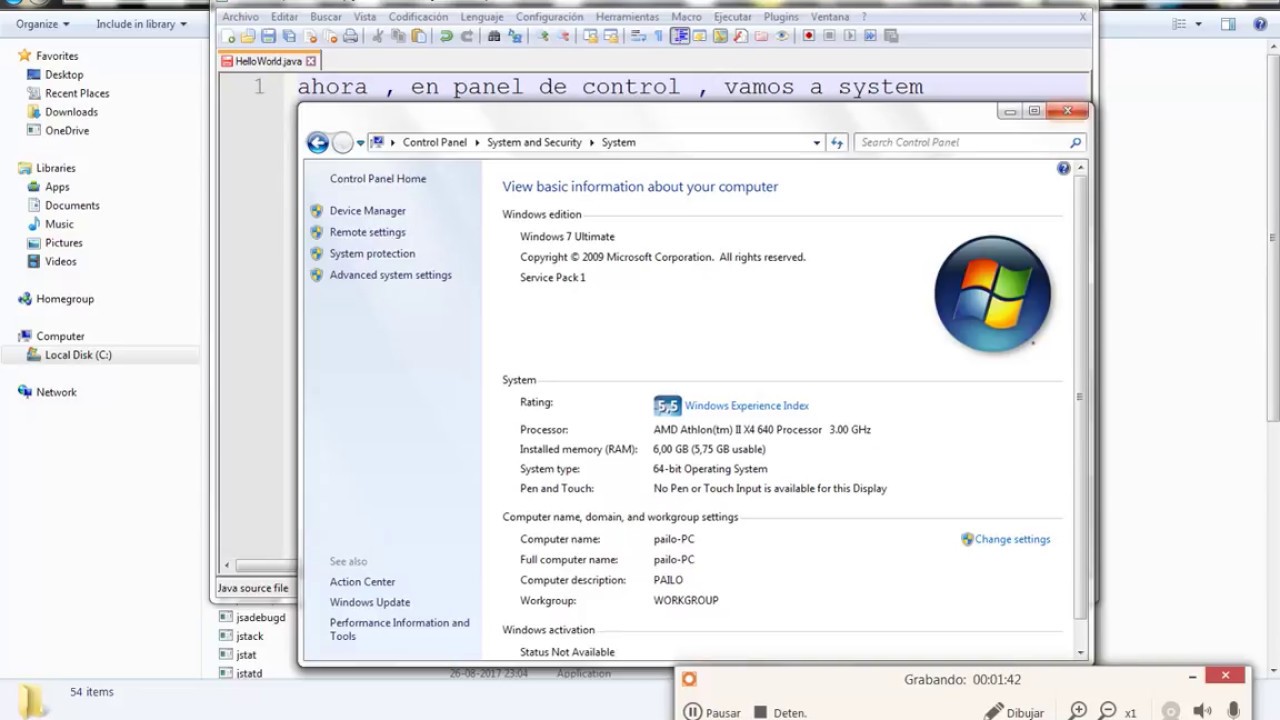Click the Save icon in Notepad++ toolbar
This screenshot has width=1280, height=720.
tap(268, 36)
